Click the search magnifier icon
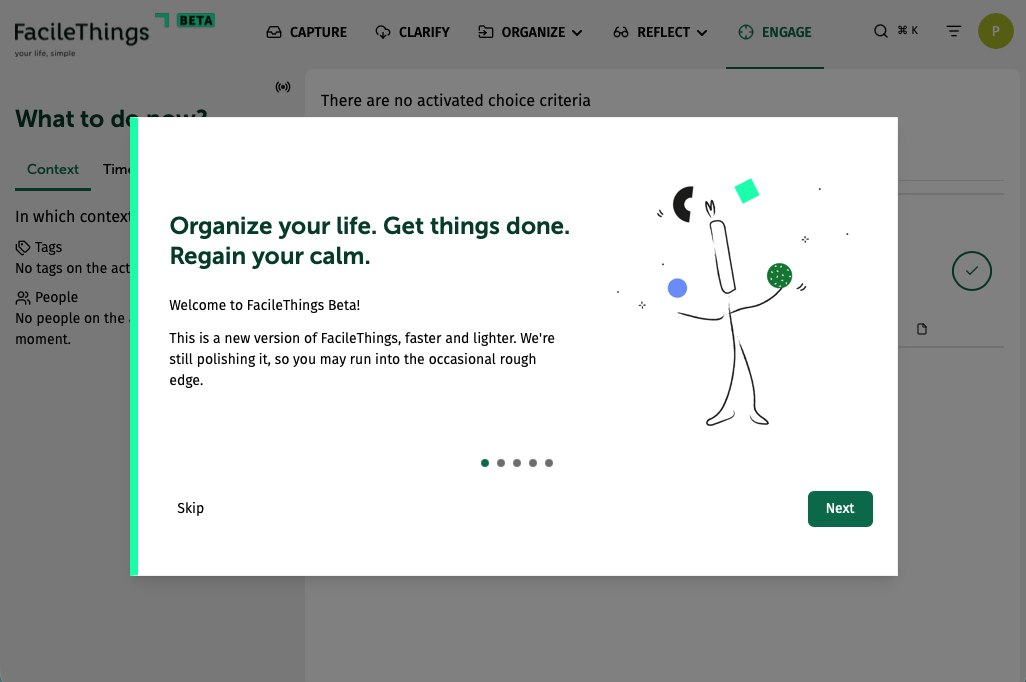This screenshot has height=682, width=1026. pos(881,31)
